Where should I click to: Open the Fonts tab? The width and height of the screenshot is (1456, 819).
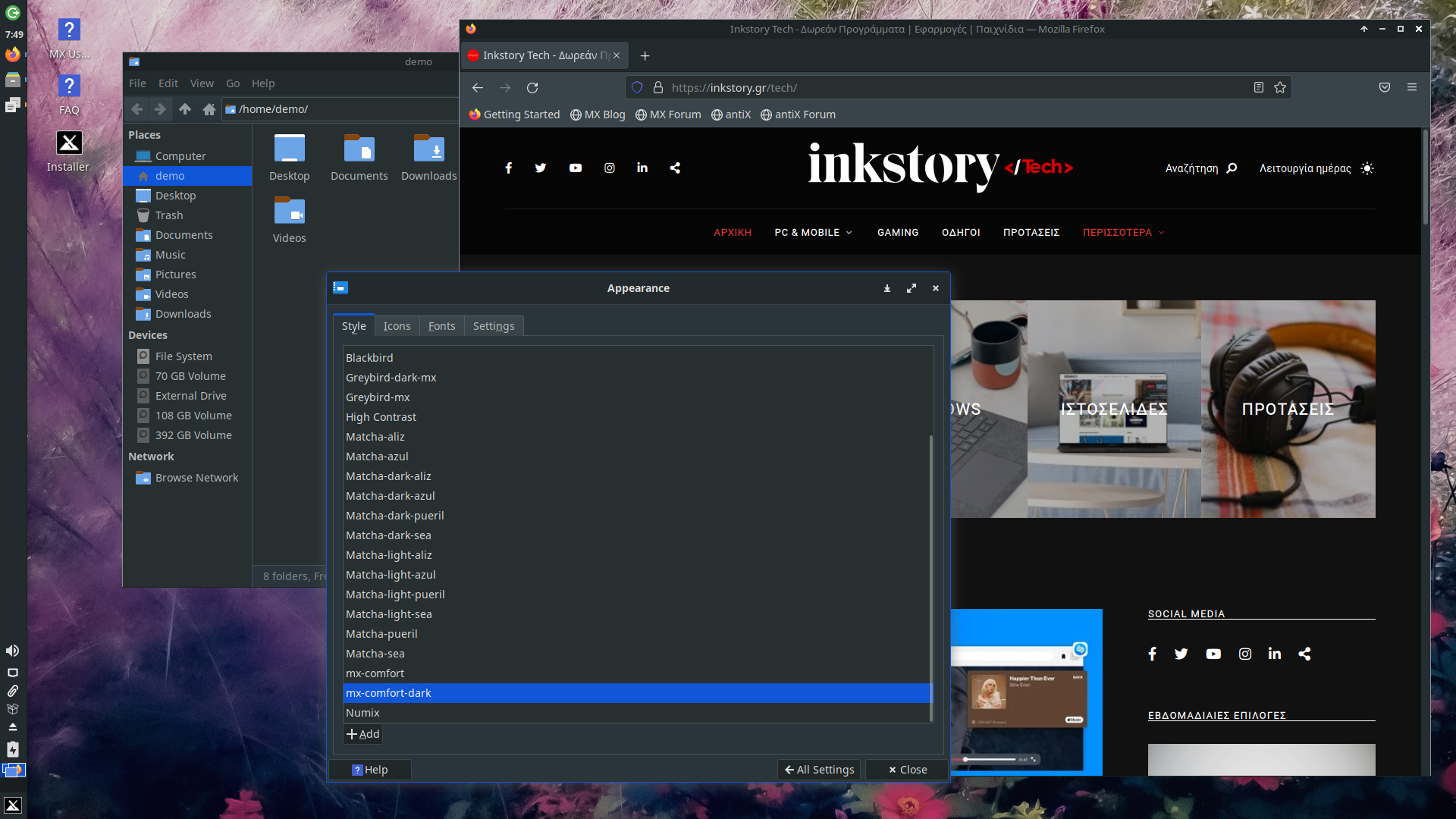pos(441,326)
